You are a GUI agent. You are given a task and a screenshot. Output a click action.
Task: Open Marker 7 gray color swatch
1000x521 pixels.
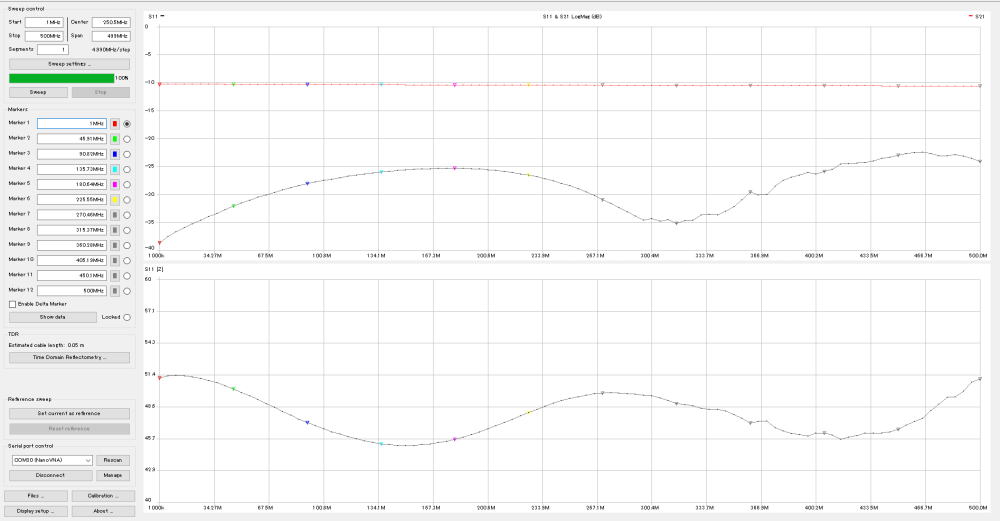pyautogui.click(x=115, y=215)
